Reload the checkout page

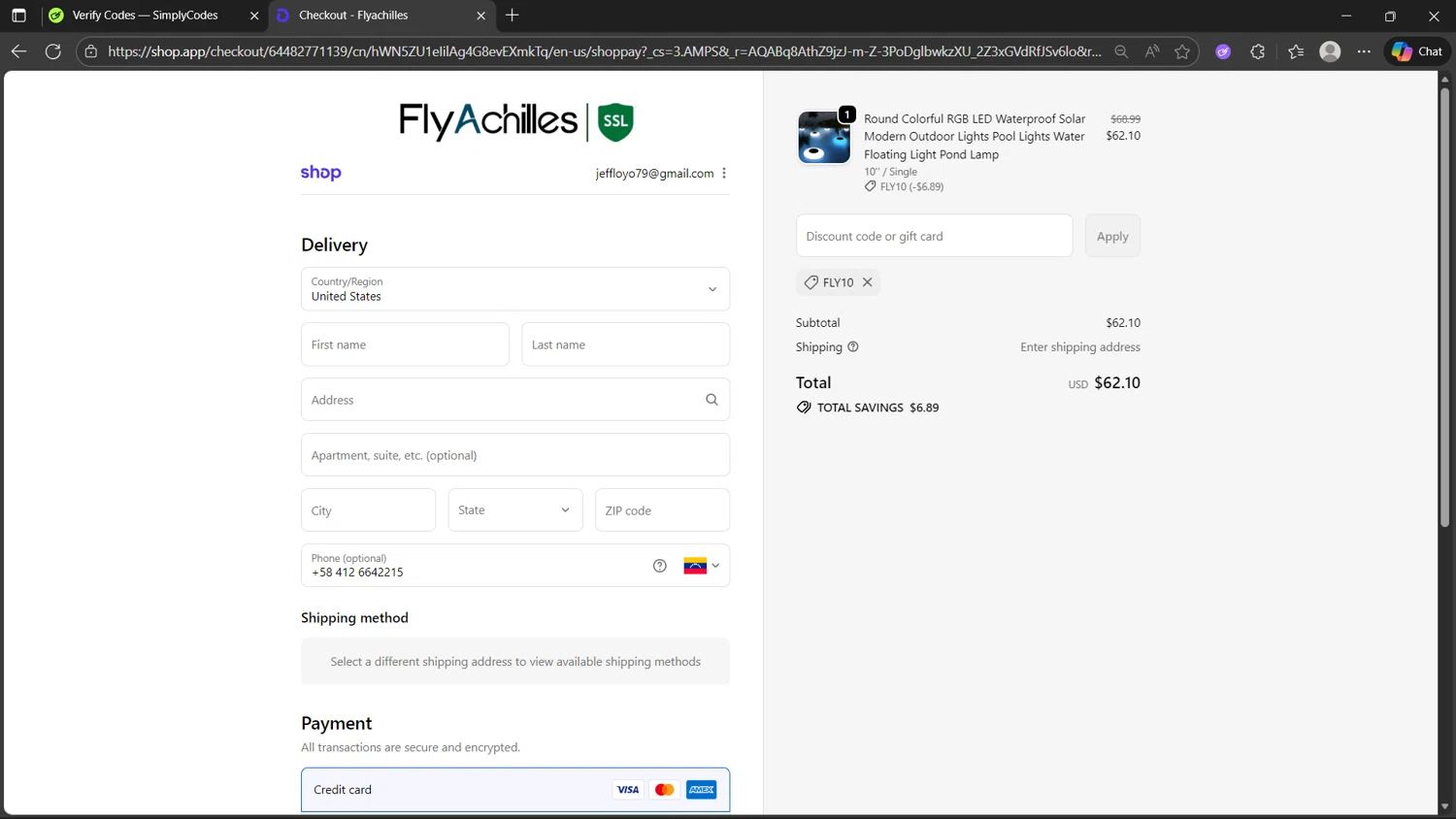(53, 51)
